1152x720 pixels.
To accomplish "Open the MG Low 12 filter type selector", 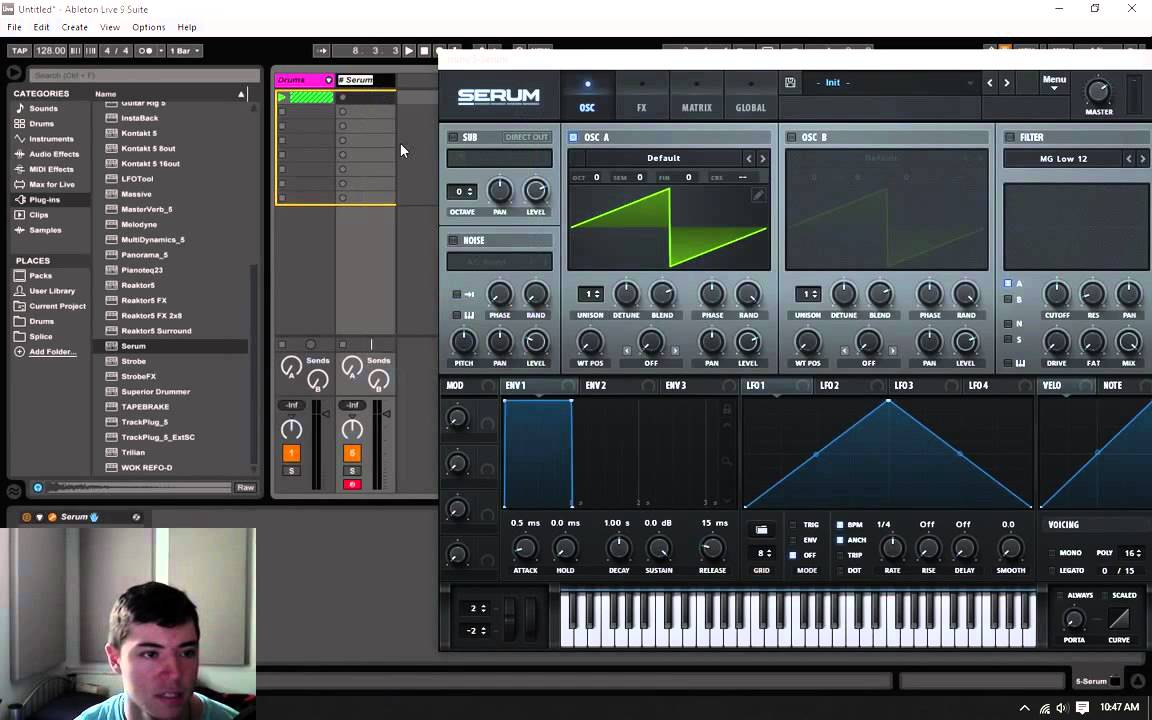I will click(1063, 159).
